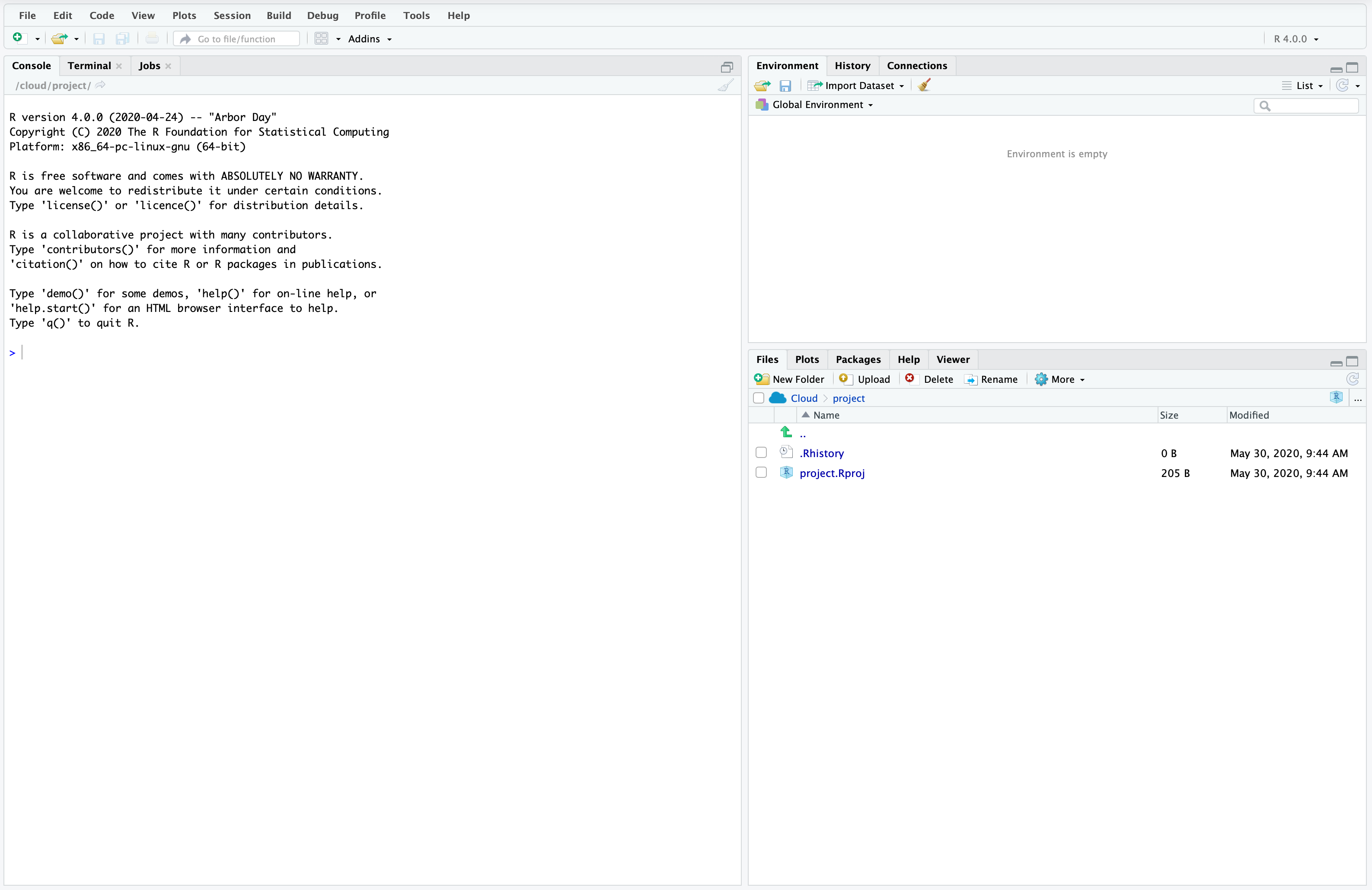
Task: Expand the Global Environment dropdown
Action: coord(822,105)
